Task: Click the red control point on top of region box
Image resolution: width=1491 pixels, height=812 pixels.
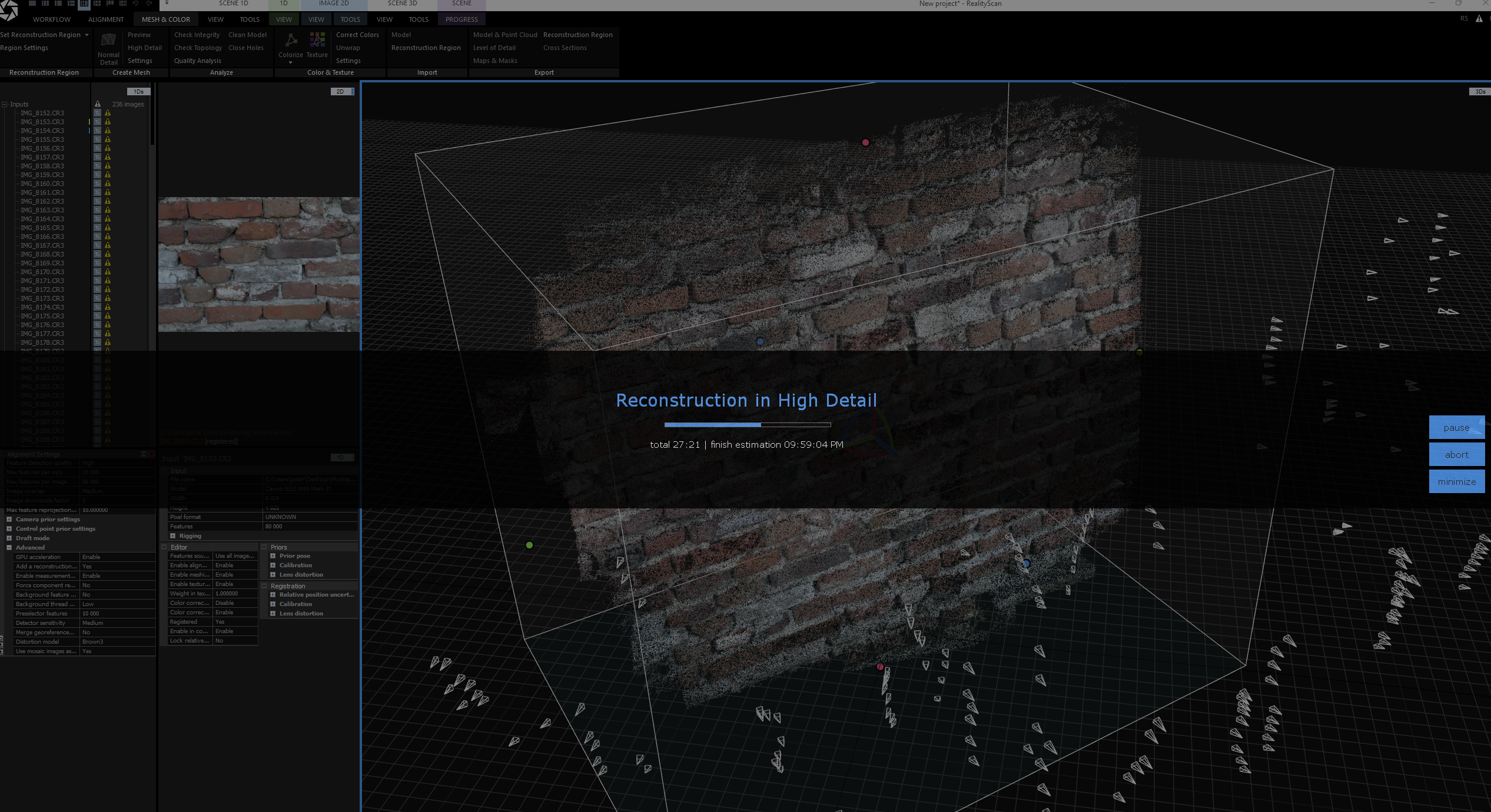Action: point(865,142)
